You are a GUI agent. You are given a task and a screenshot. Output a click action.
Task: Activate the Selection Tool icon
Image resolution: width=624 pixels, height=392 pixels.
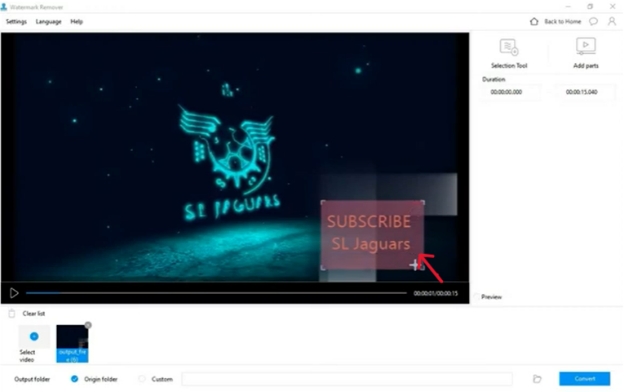[x=509, y=47]
